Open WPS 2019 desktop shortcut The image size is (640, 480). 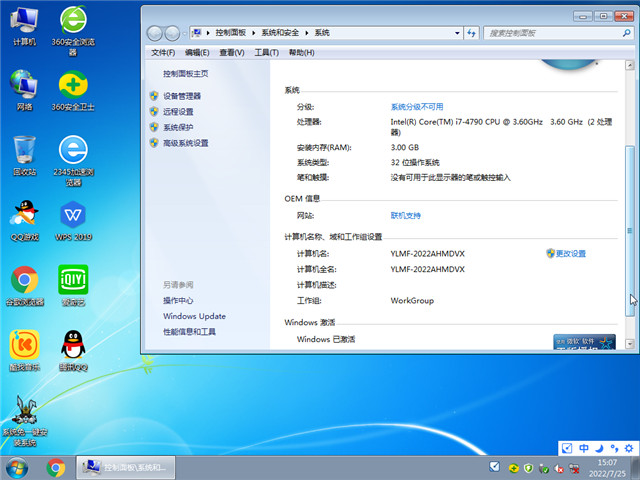[73, 220]
